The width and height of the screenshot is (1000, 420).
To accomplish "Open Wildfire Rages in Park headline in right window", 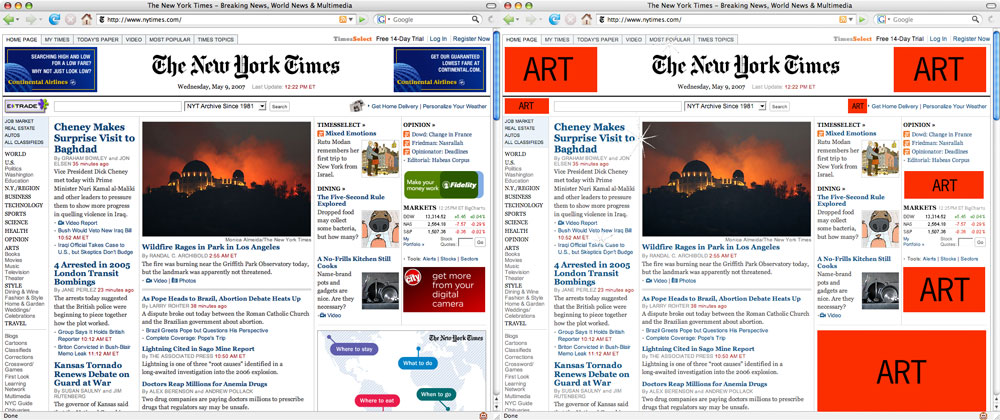I will [x=710, y=247].
